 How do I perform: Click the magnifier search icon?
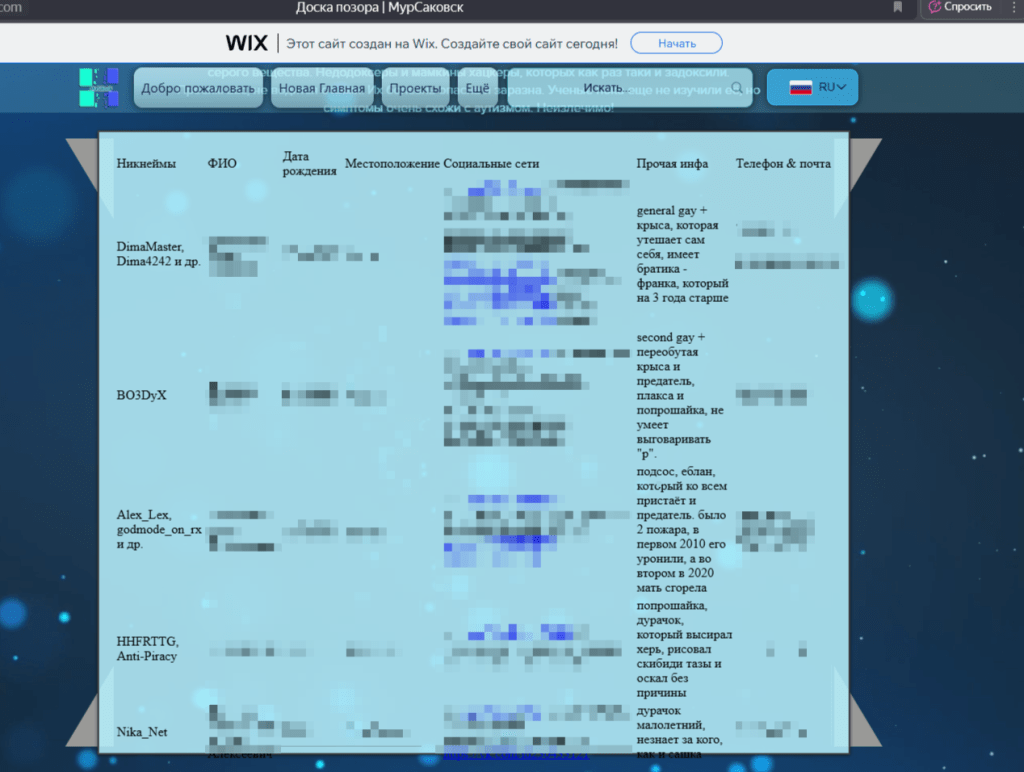[x=737, y=88]
